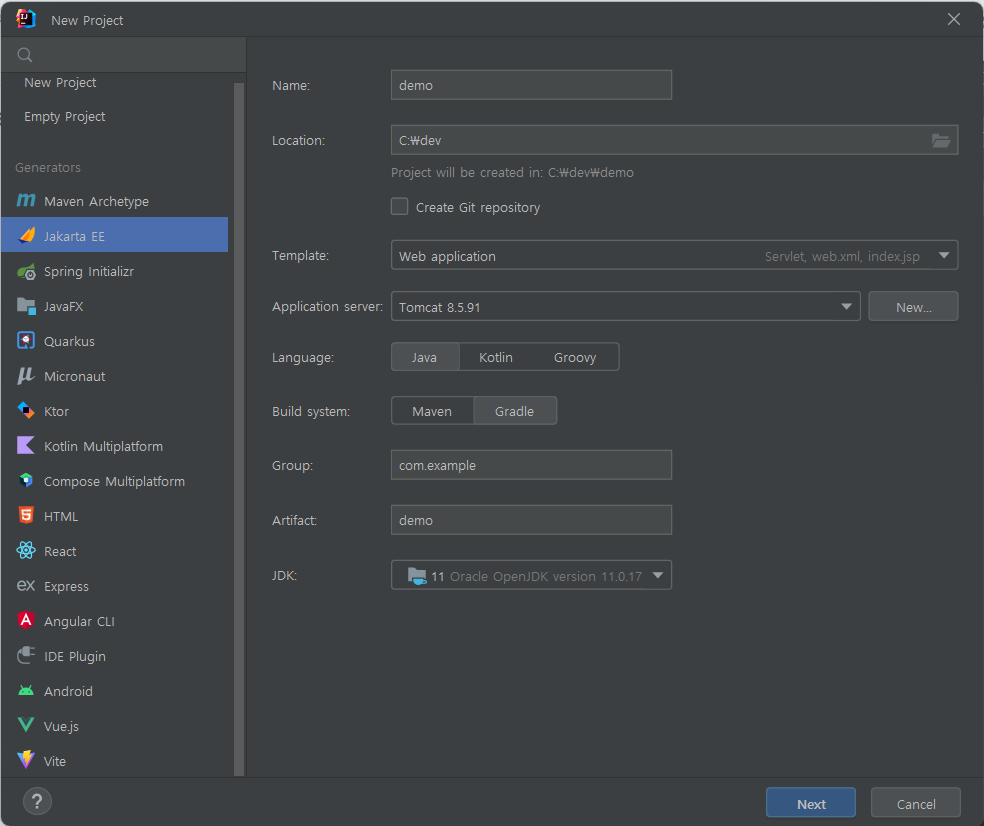Image resolution: width=984 pixels, height=826 pixels.
Task: Choose Maven as the build system
Action: point(432,411)
